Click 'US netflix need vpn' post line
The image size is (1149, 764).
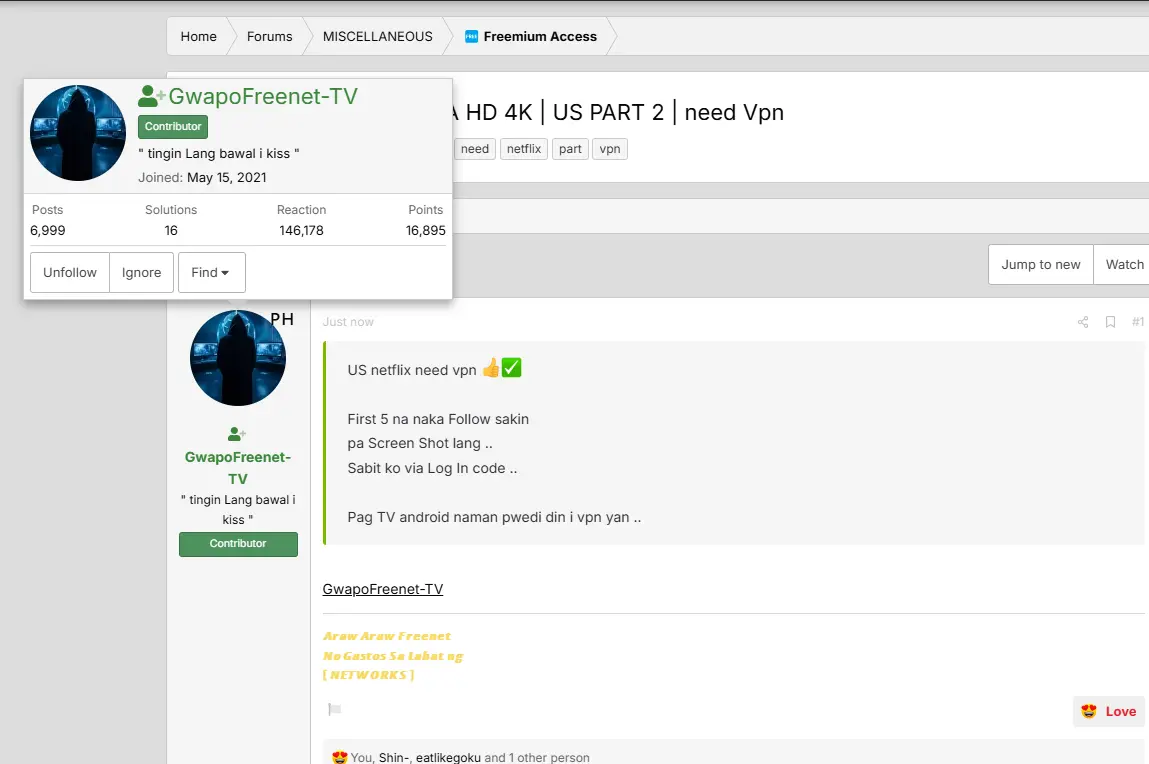click(x=412, y=370)
